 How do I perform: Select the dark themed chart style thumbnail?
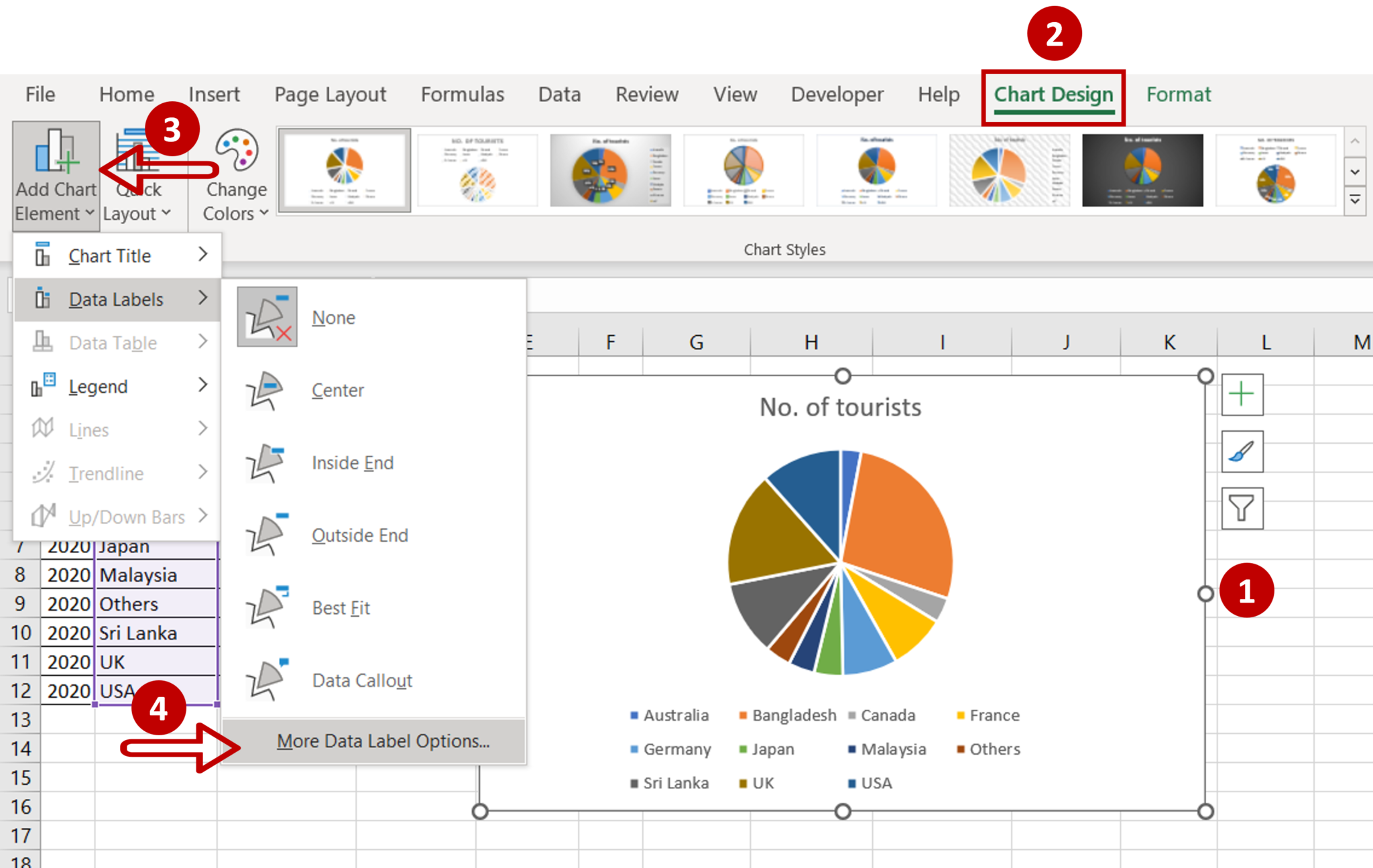tap(1143, 171)
